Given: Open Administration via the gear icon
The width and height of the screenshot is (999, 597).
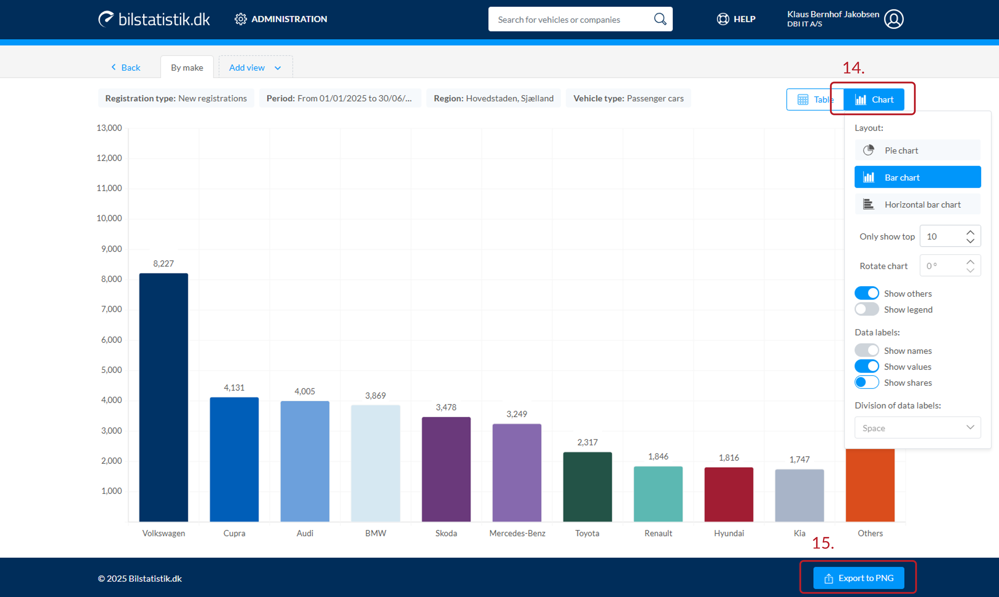Looking at the screenshot, I should click(x=240, y=19).
